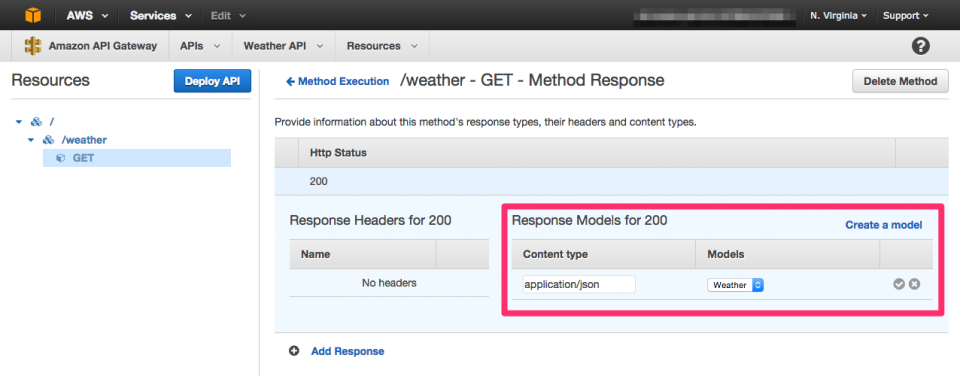Open the Edit menu
This screenshot has height=376, width=960.
[x=228, y=15]
